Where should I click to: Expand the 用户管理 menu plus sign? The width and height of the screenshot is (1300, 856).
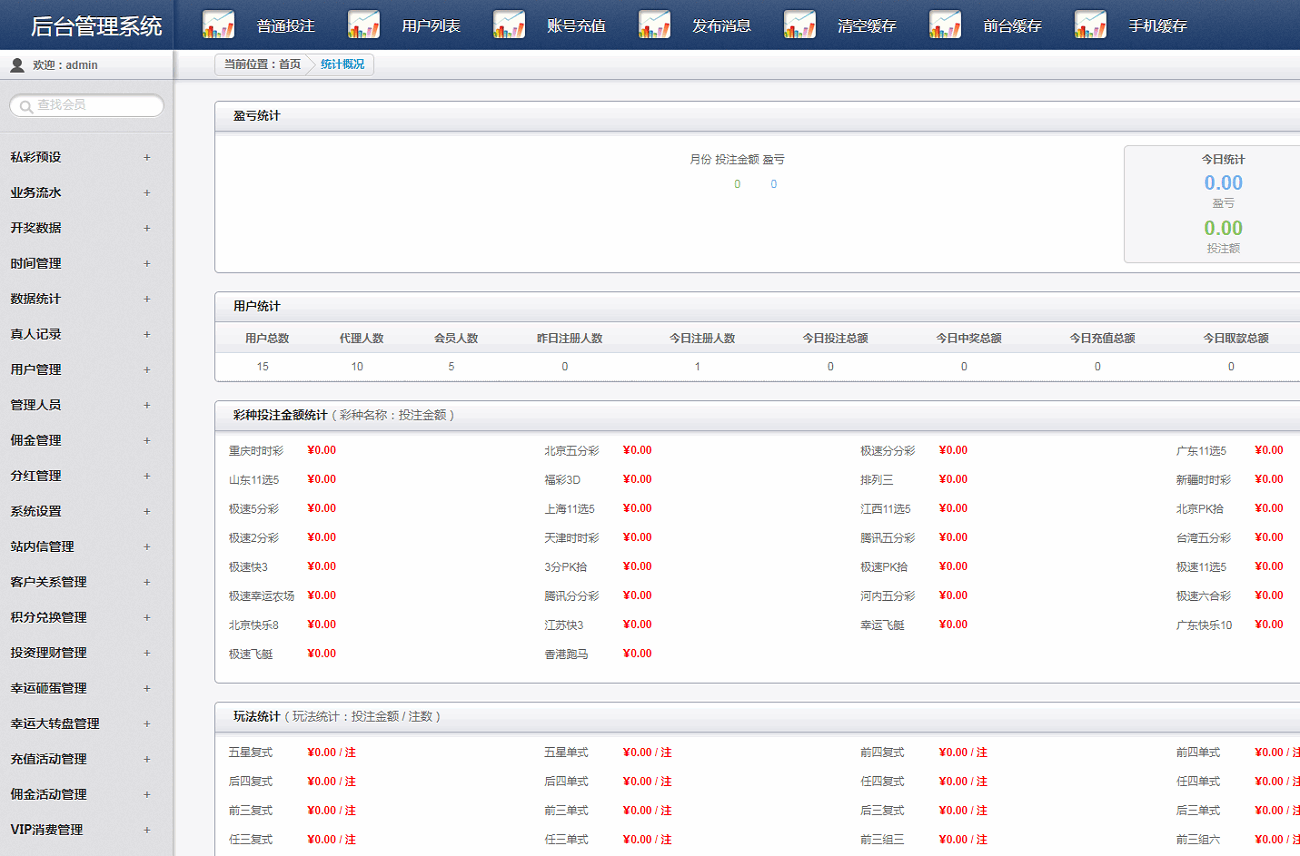click(146, 370)
